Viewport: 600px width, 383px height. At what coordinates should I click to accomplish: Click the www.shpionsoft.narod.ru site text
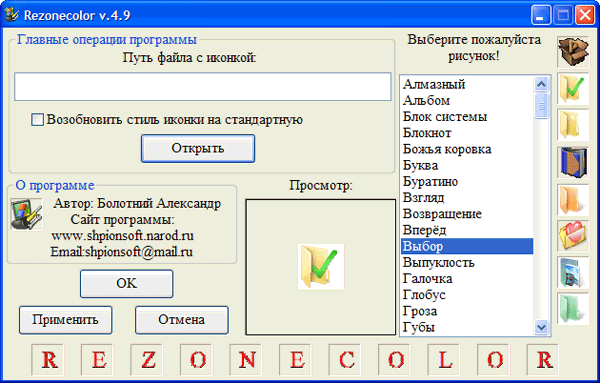coord(122,236)
